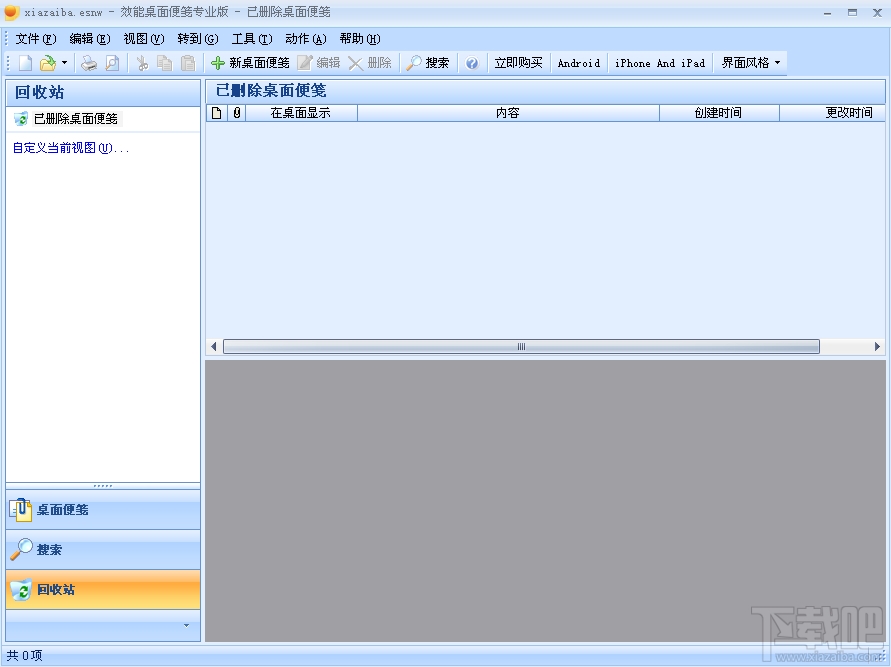Open the 界面风格 style dropdown
The image size is (891, 667).
tap(750, 62)
